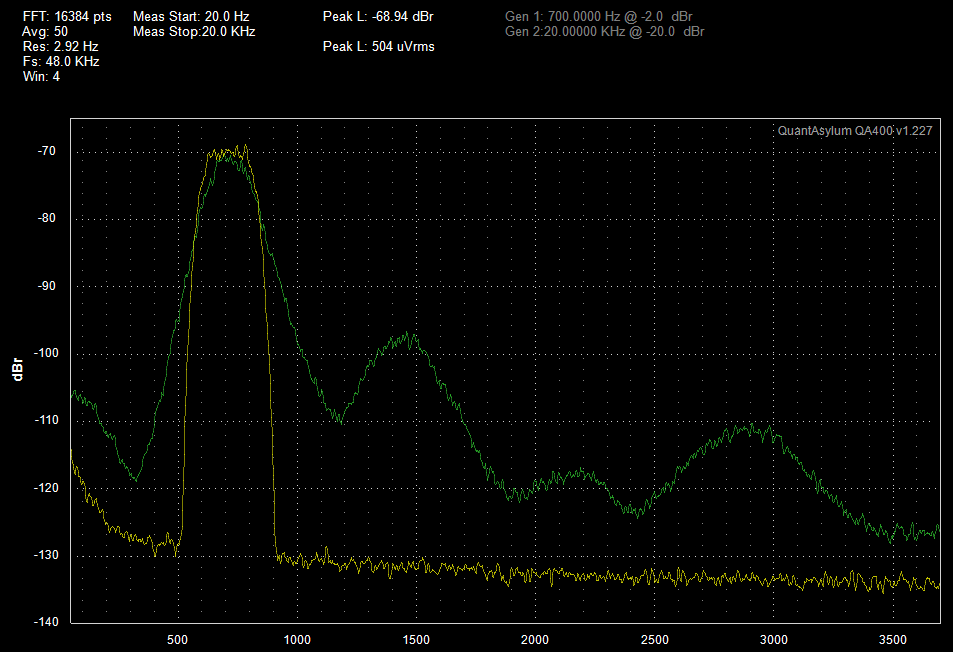
Task: Select the Avg: 50 text
Action: coord(45,32)
